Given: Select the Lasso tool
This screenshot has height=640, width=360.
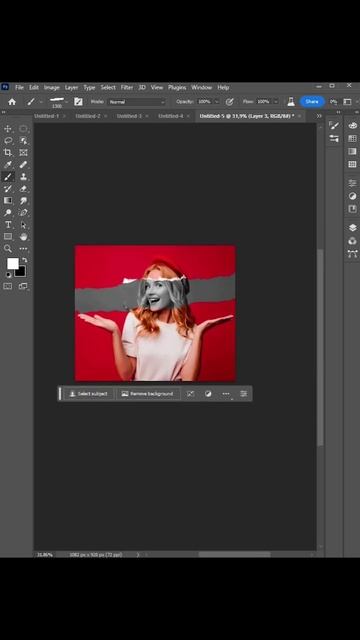Looking at the screenshot, I should [8, 140].
